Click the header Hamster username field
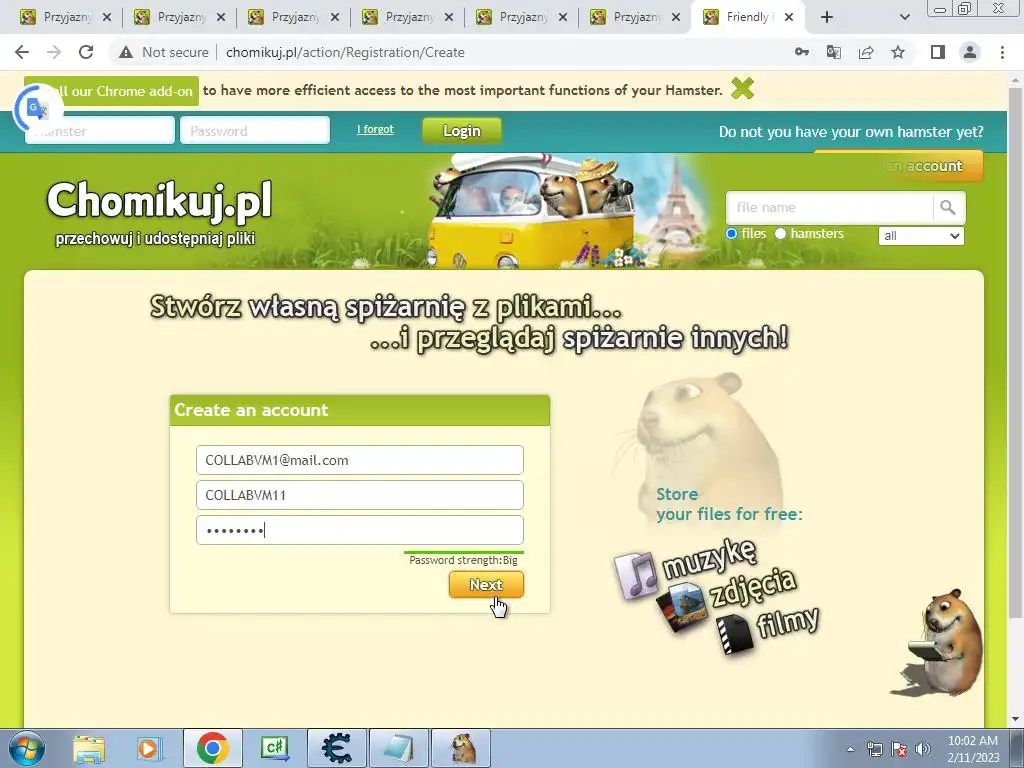1024x768 pixels. pyautogui.click(x=100, y=131)
